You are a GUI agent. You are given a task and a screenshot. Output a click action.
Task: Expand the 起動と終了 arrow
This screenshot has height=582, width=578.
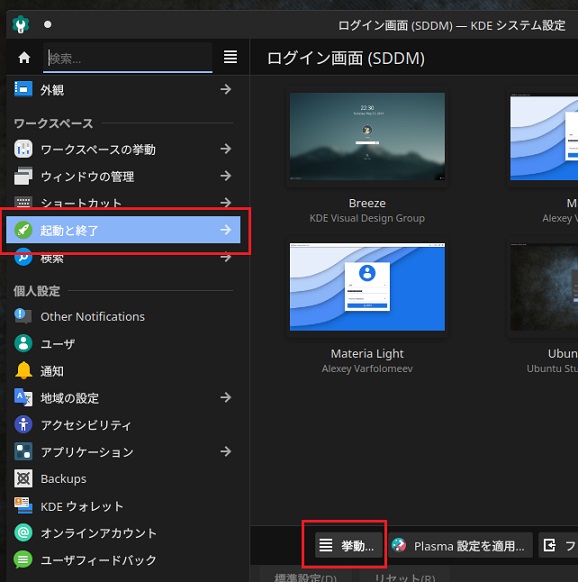point(226,230)
